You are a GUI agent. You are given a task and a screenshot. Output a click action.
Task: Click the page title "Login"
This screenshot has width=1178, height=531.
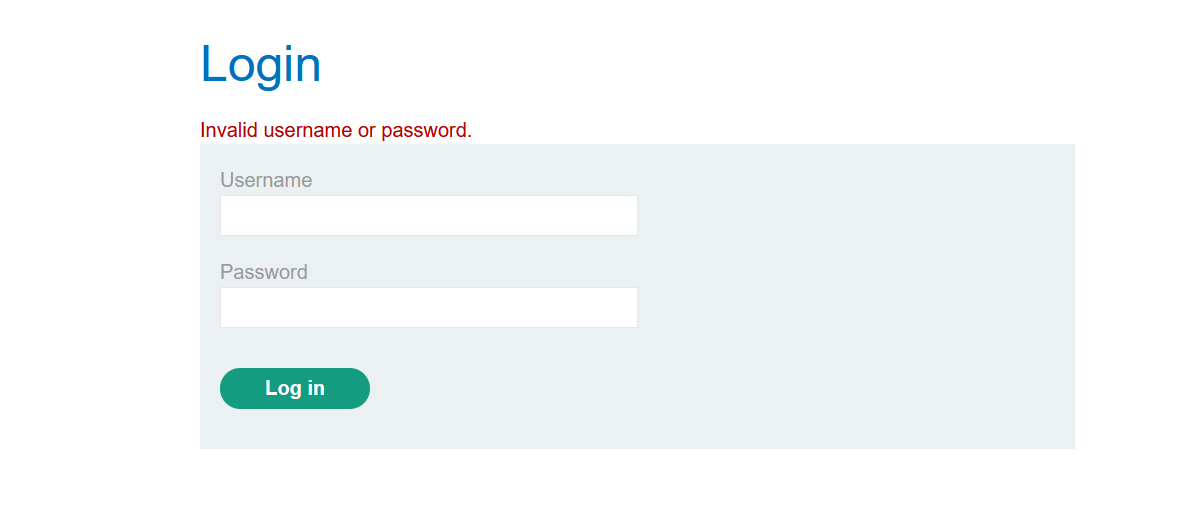pos(261,65)
